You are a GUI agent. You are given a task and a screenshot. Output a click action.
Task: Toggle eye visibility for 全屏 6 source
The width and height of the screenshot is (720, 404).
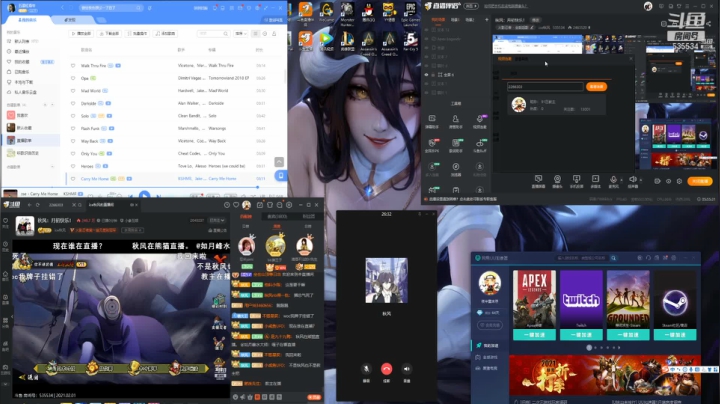(427, 74)
